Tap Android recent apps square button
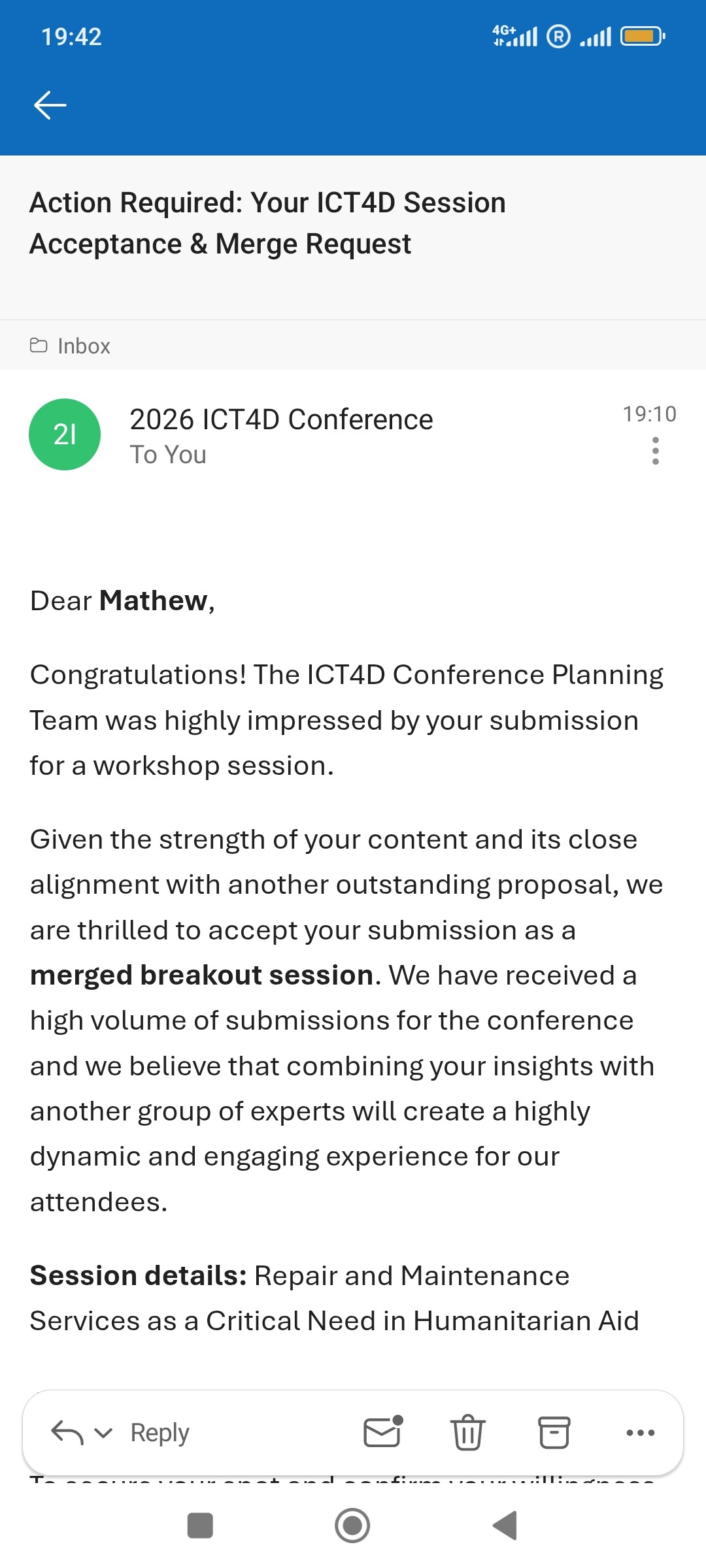 200,1526
